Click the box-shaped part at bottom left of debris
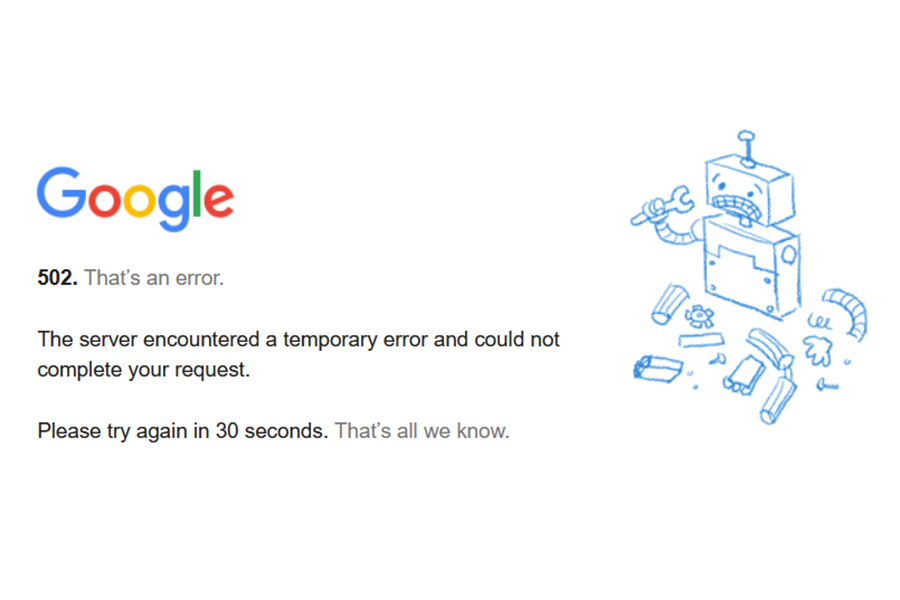Image resolution: width=900 pixels, height=600 pixels. (x=658, y=368)
